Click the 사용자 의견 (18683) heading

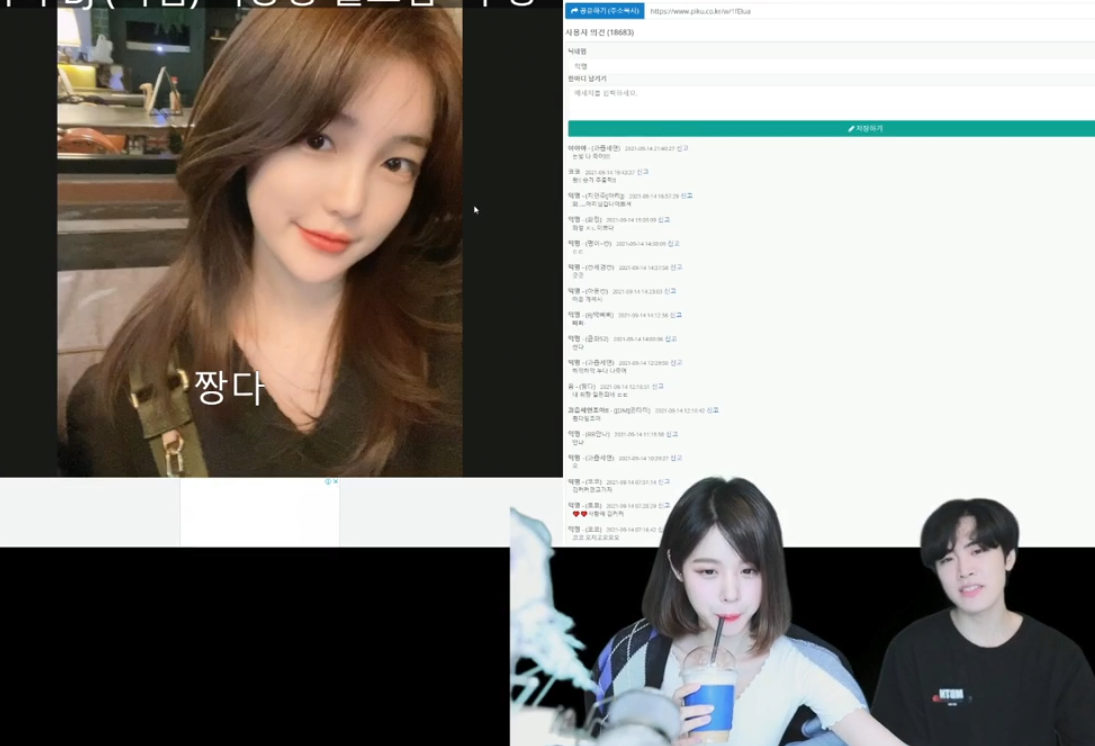pos(600,32)
